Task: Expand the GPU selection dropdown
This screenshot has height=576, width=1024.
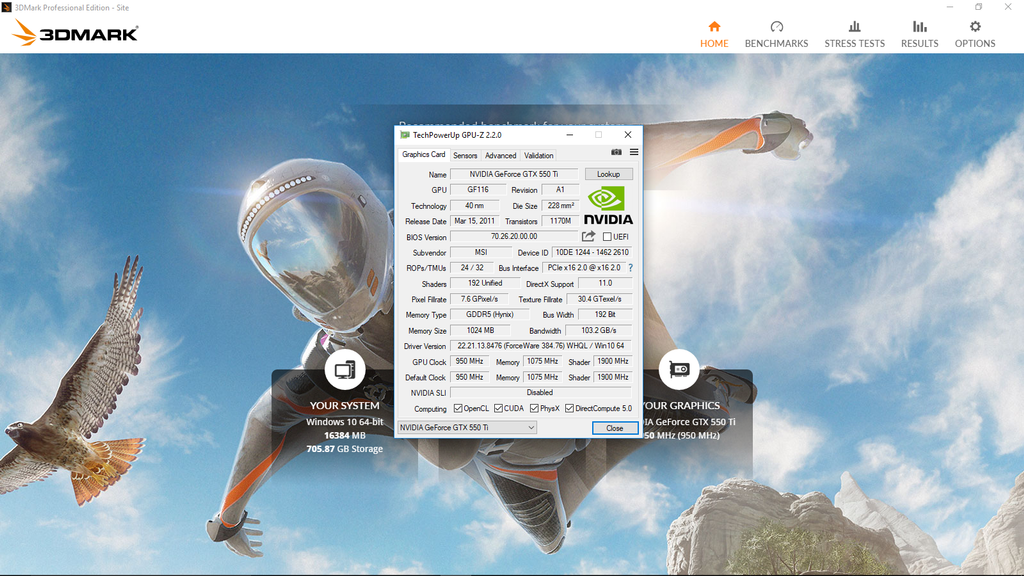Action: coord(467,428)
